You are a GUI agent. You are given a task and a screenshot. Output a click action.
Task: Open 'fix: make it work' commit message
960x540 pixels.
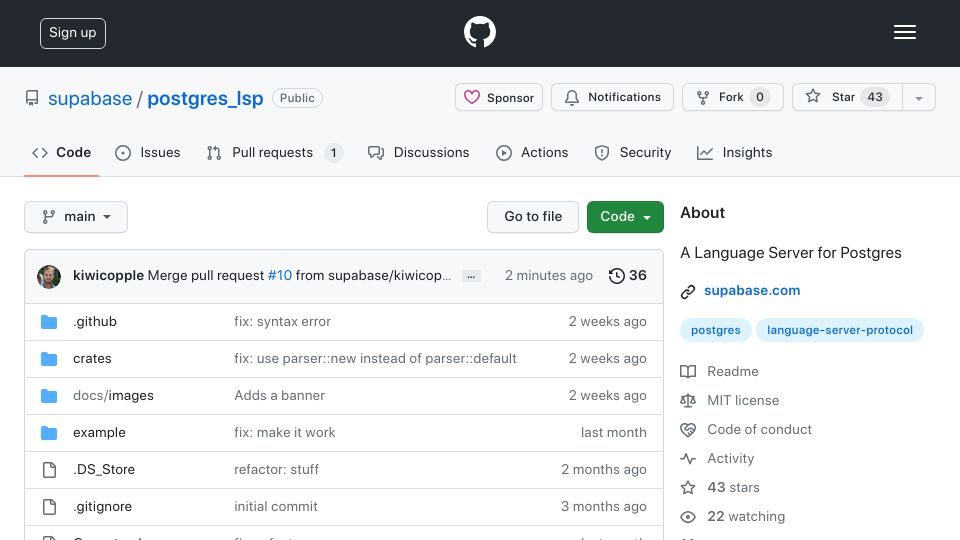coord(285,433)
